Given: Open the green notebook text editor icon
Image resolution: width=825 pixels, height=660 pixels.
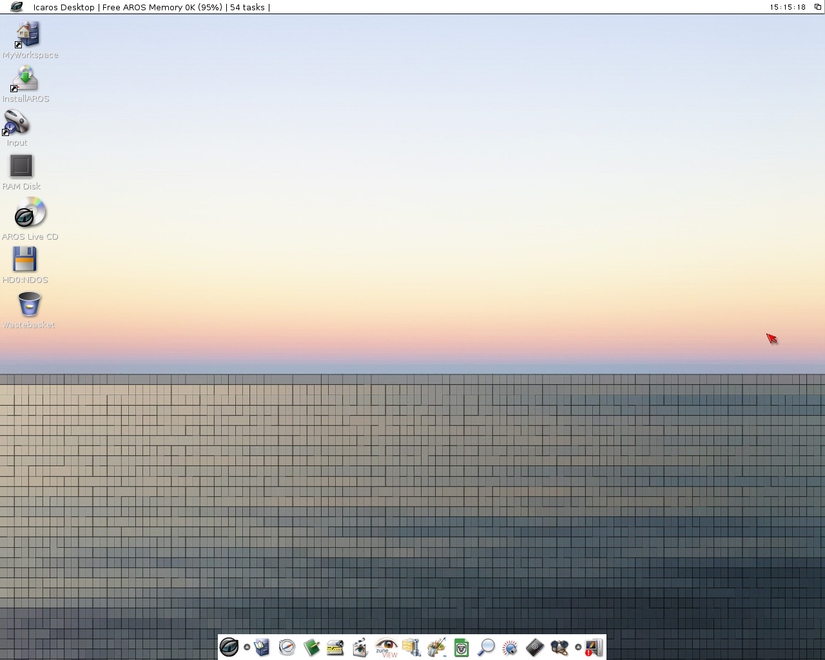Looking at the screenshot, I should tap(310, 647).
